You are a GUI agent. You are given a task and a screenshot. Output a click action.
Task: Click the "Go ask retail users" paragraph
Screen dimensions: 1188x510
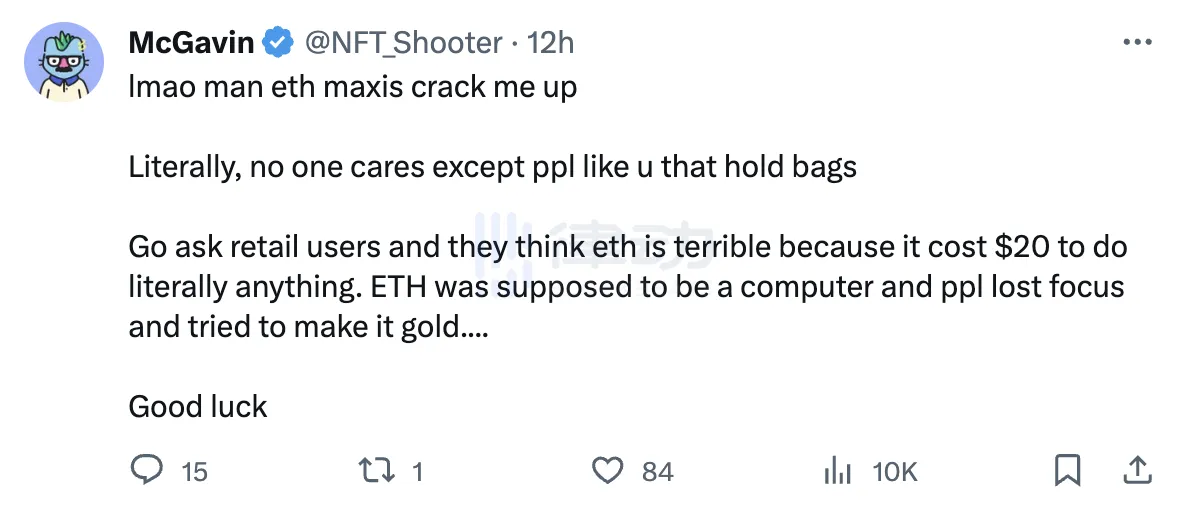[626, 287]
